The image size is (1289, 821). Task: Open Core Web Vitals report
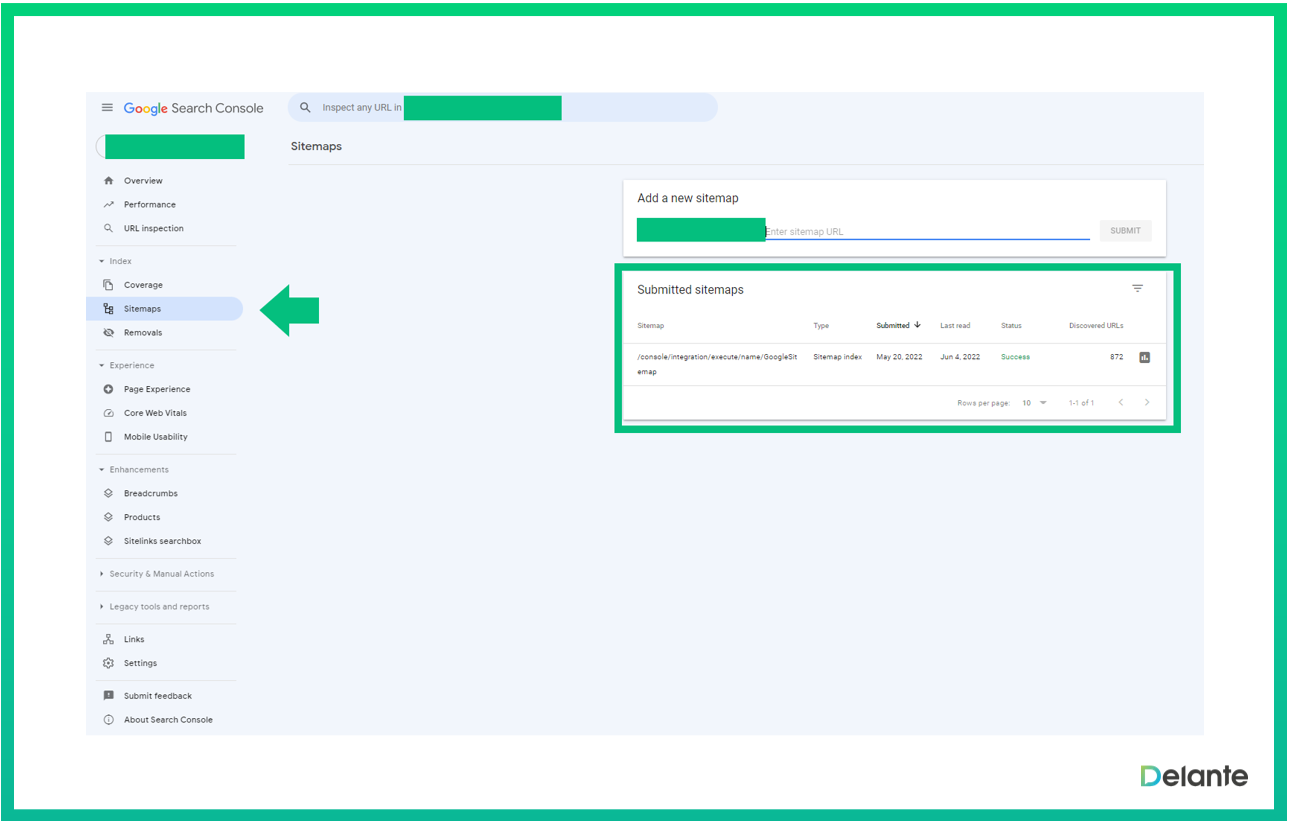tap(155, 413)
